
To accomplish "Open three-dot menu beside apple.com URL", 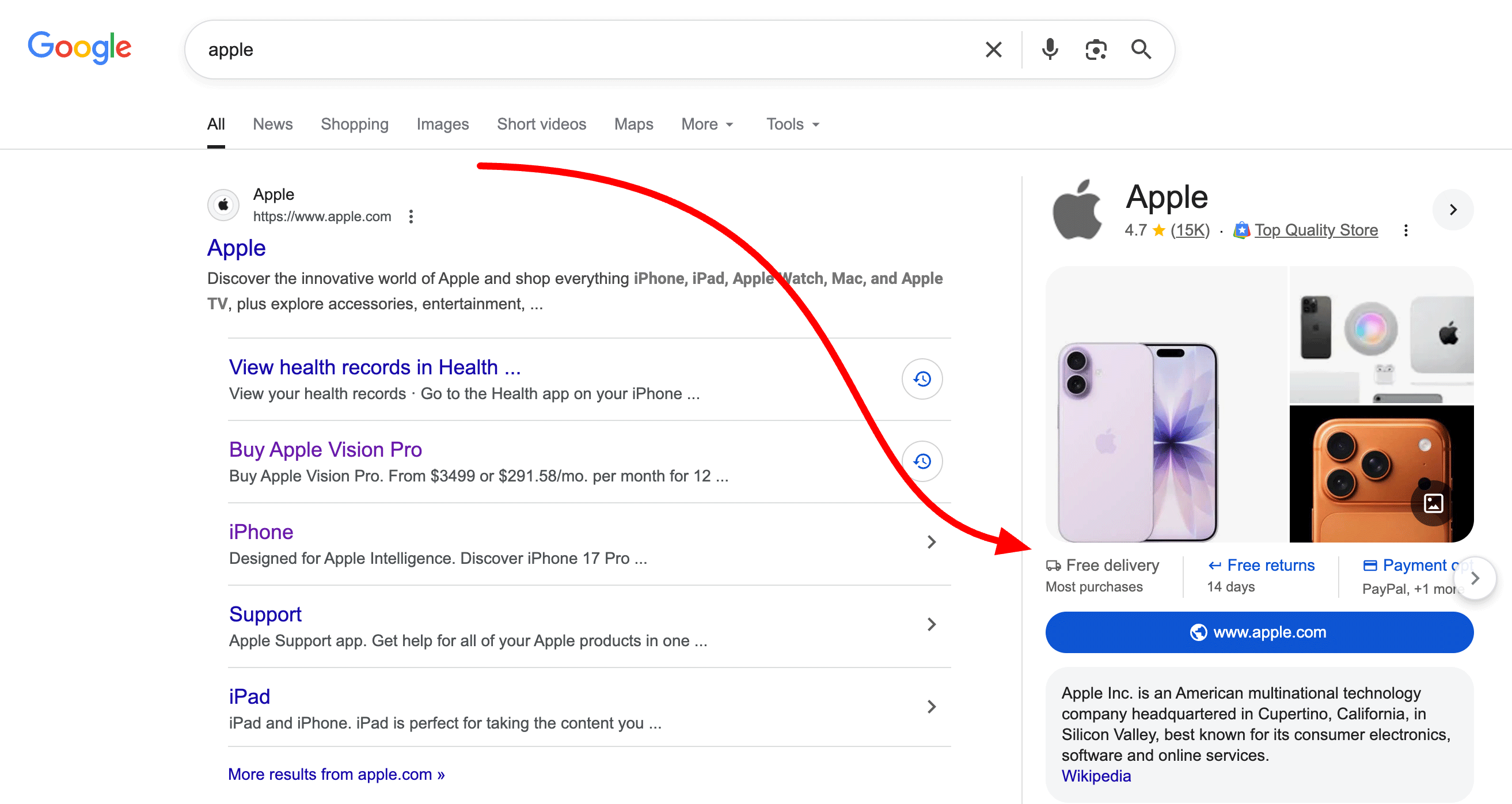I will click(411, 217).
